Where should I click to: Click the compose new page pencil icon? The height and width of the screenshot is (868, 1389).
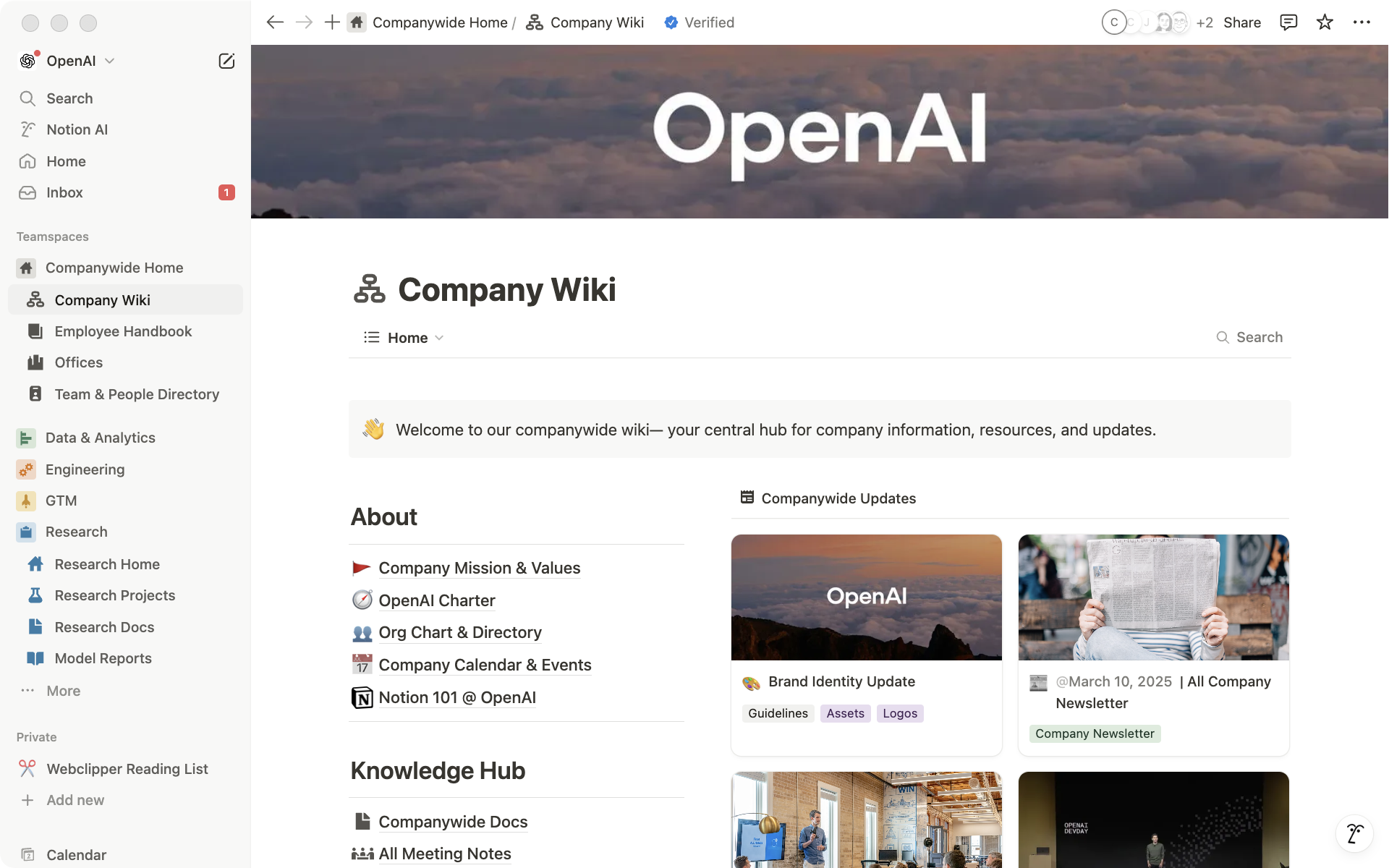(x=226, y=61)
